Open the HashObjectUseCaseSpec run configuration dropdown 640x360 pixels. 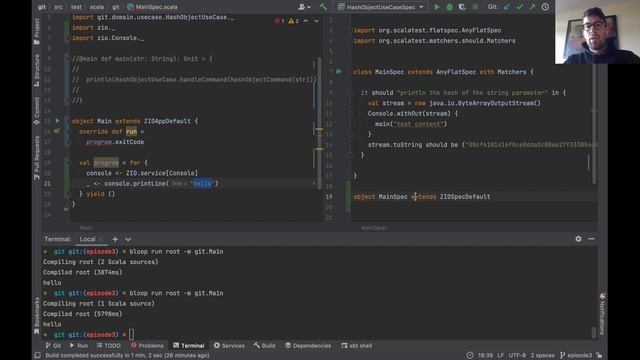(381, 7)
